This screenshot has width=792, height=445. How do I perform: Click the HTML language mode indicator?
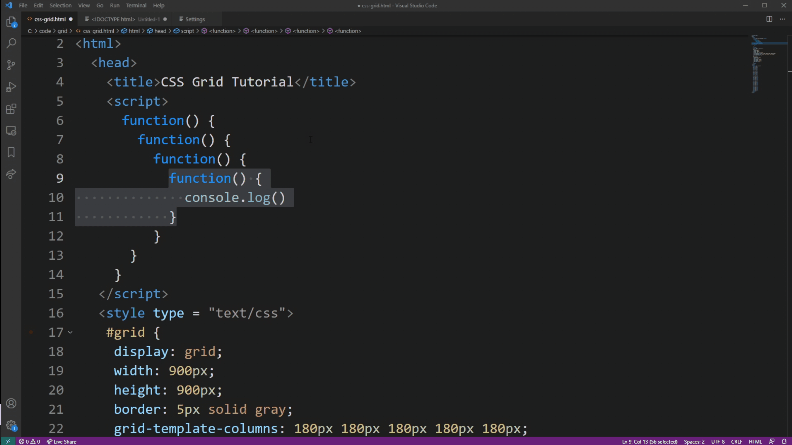(755, 441)
